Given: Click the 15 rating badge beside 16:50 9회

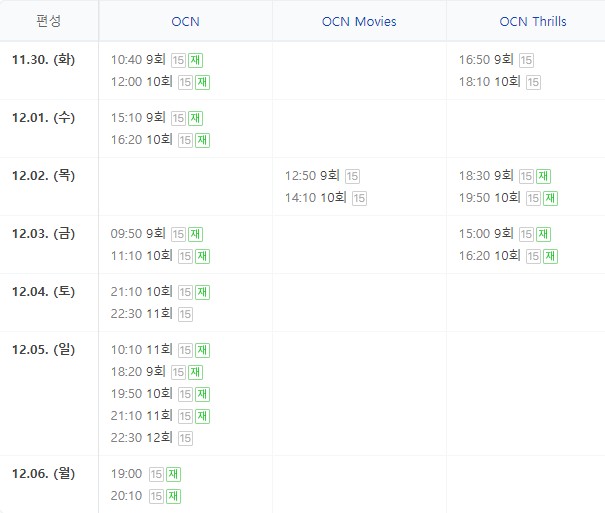Looking at the screenshot, I should click(x=526, y=60).
